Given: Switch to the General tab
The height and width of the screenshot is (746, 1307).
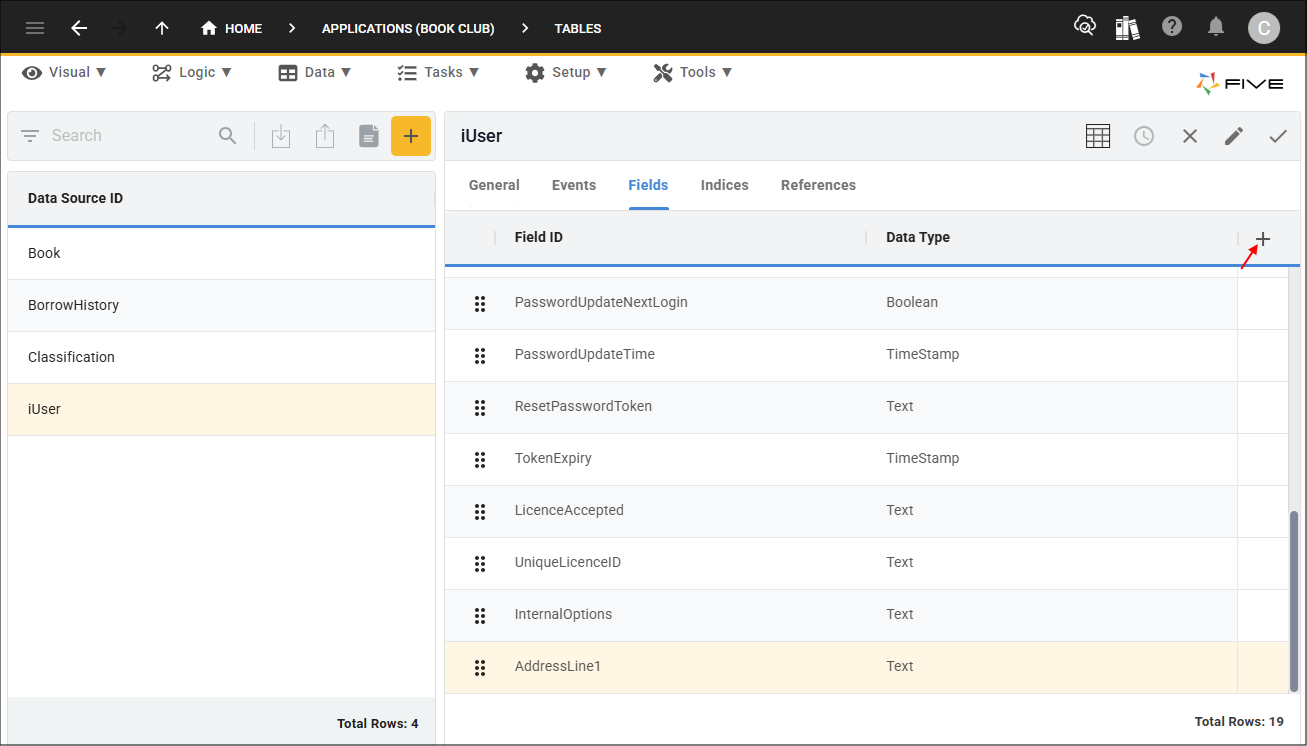Looking at the screenshot, I should pyautogui.click(x=494, y=185).
